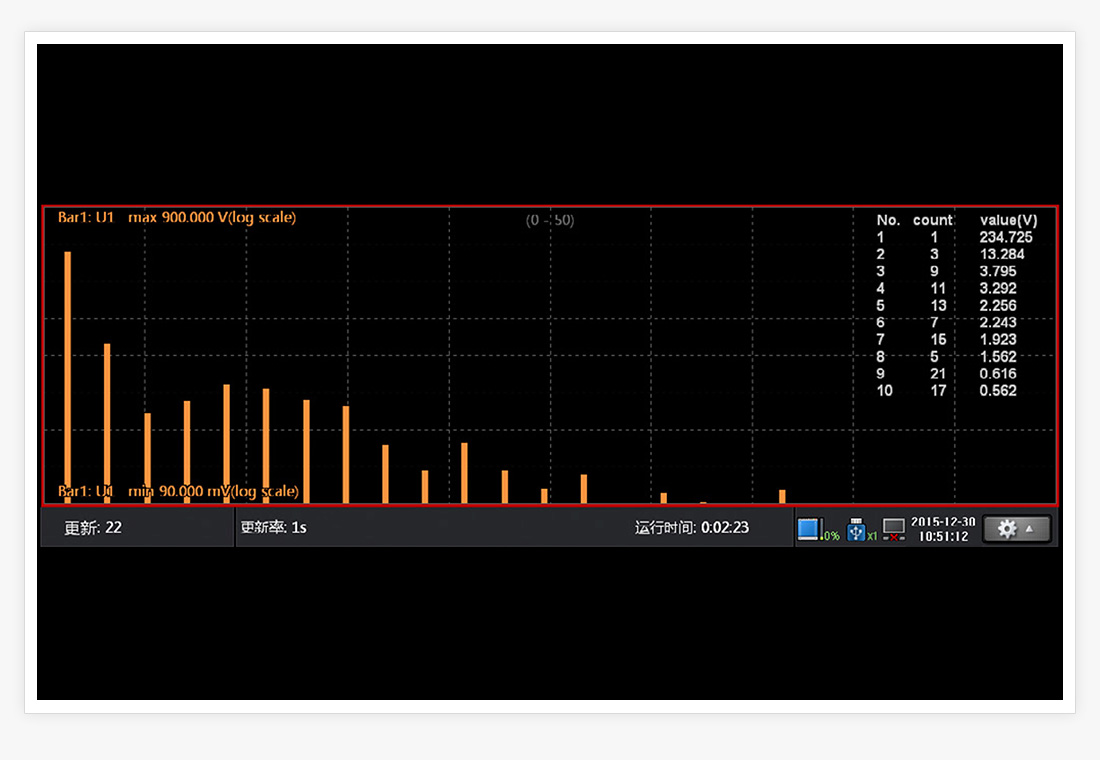This screenshot has height=760, width=1100.
Task: Click the count column header
Action: point(933,220)
